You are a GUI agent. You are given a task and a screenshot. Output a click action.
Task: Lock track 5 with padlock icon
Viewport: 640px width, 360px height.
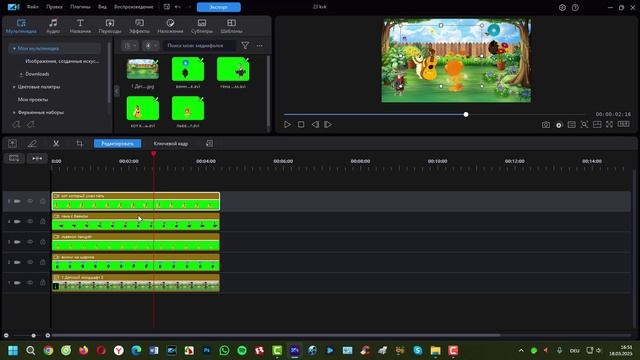pos(42,201)
